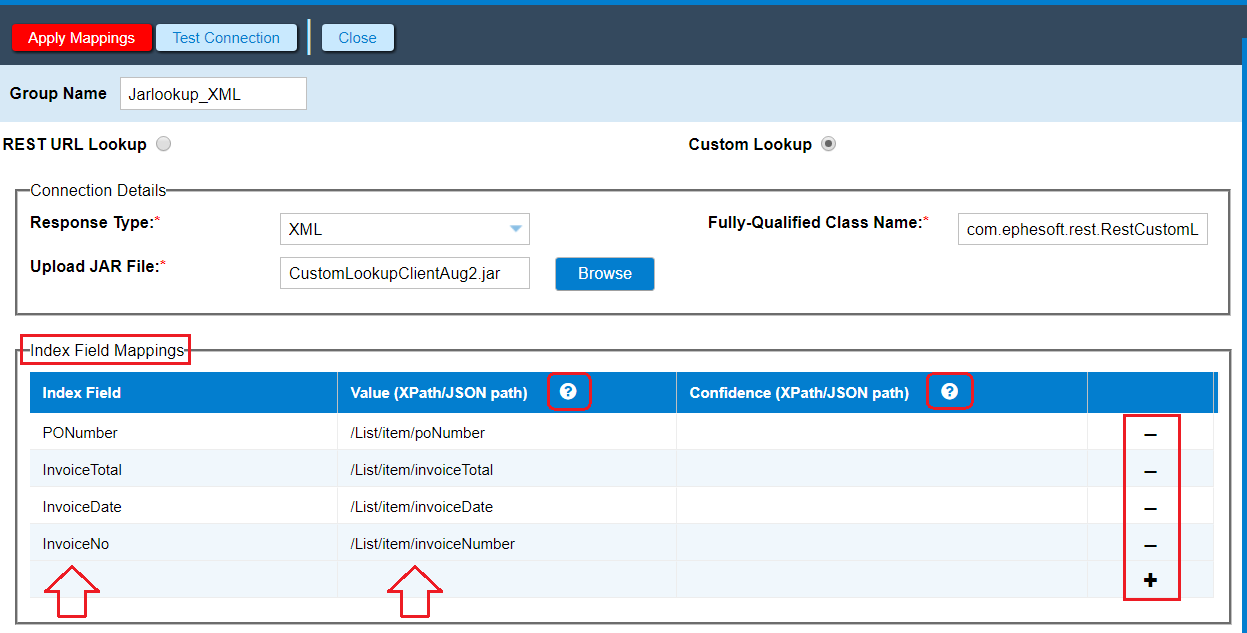1247x633 pixels.
Task: Select the InvoiceNo index field cell
Action: click(183, 543)
